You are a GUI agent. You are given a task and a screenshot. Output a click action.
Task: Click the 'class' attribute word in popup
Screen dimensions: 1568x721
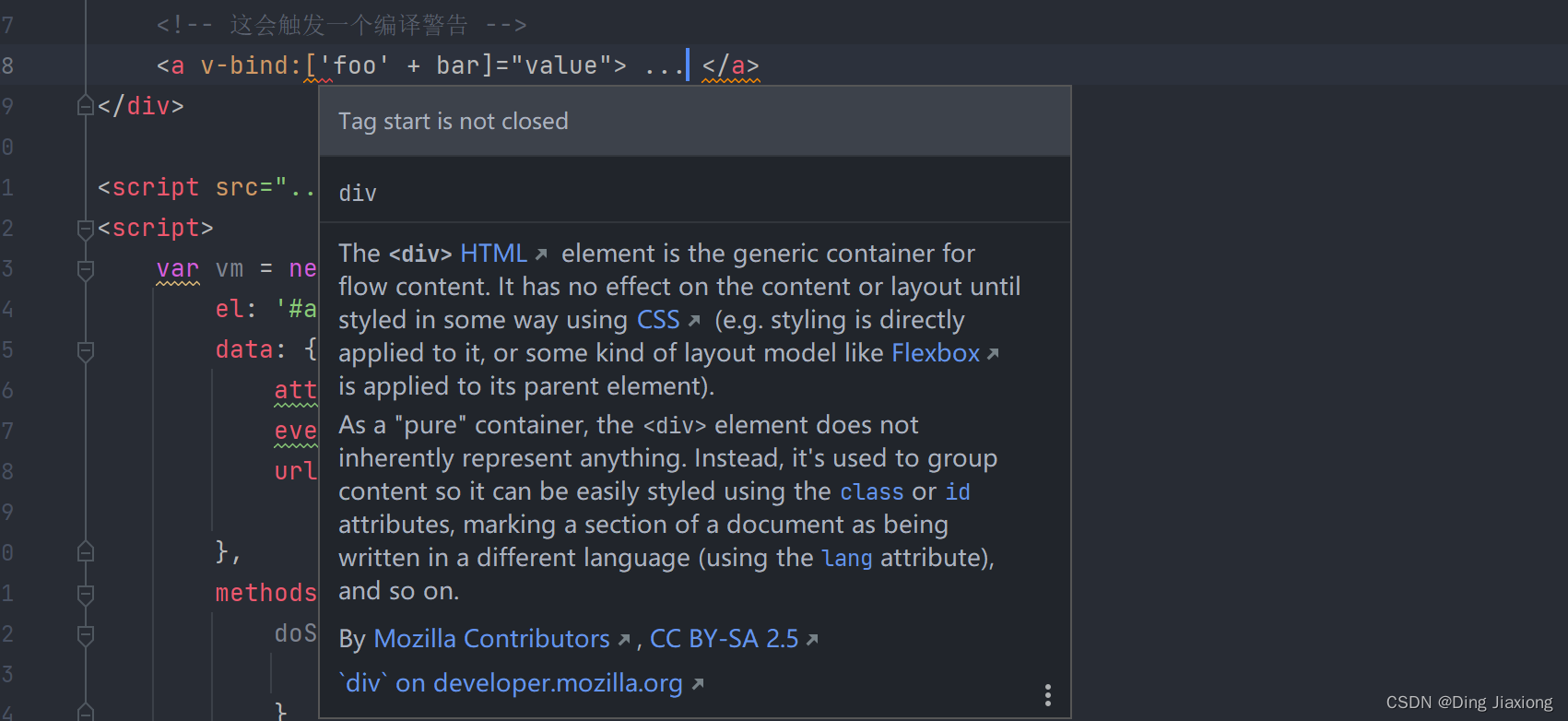[872, 491]
